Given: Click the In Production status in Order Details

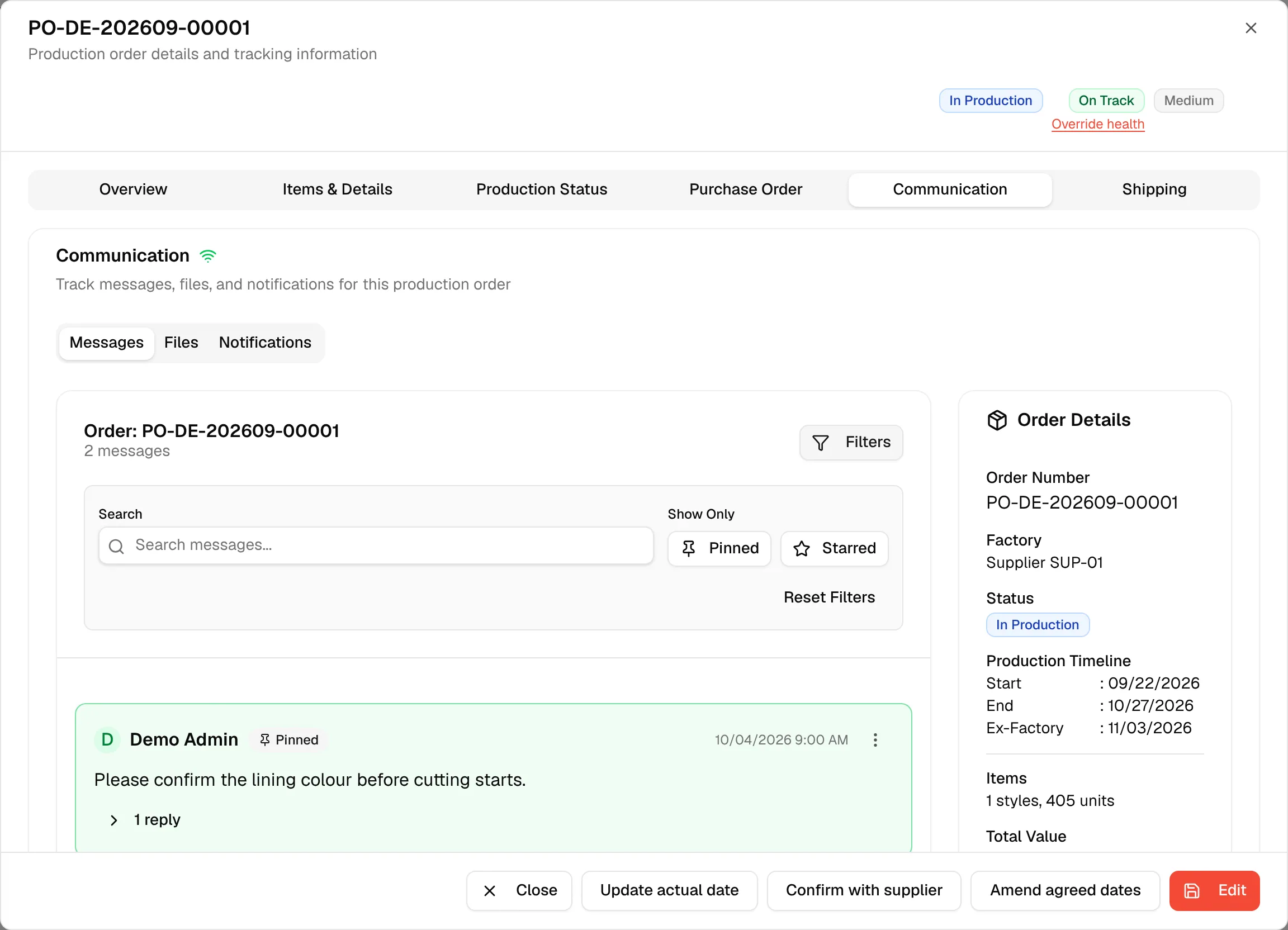Looking at the screenshot, I should coord(1038,624).
